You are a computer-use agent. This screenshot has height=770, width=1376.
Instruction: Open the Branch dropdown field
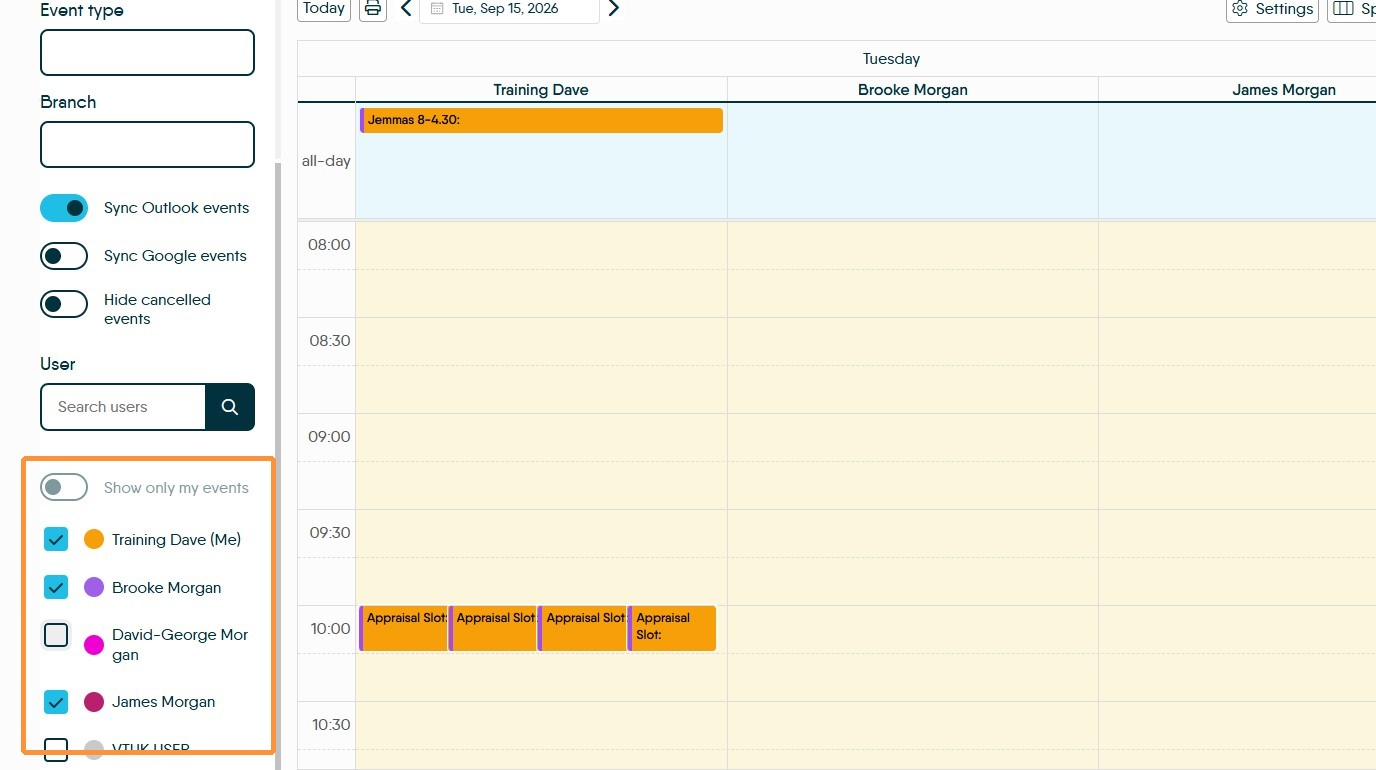[147, 145]
